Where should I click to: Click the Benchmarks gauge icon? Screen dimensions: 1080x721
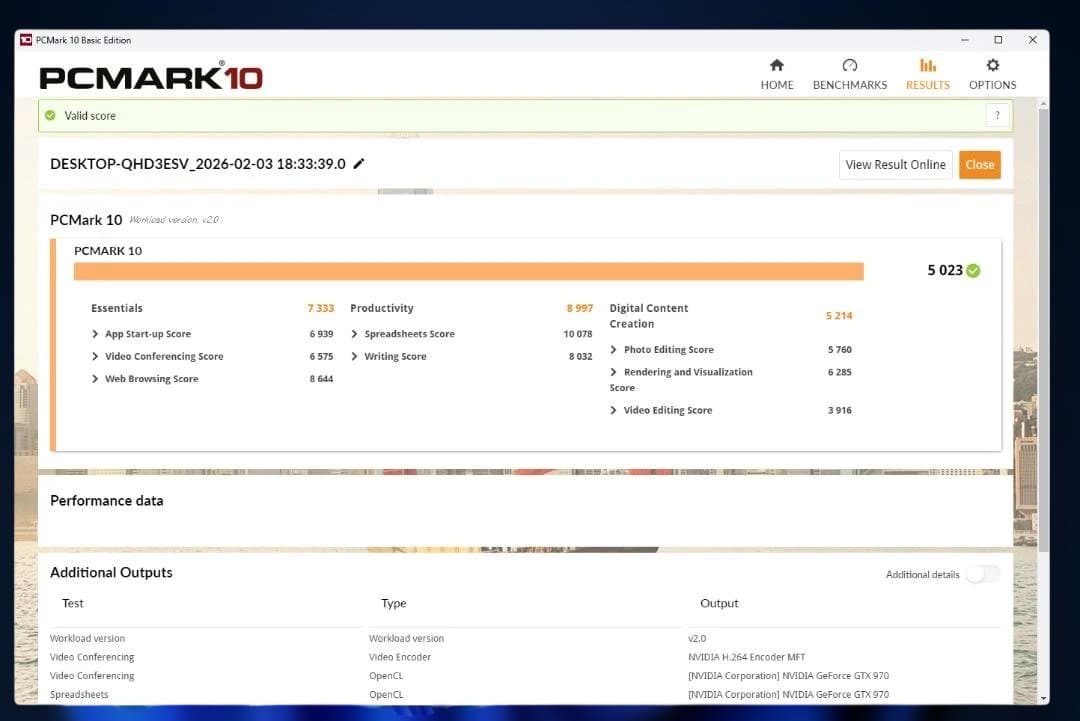849,64
